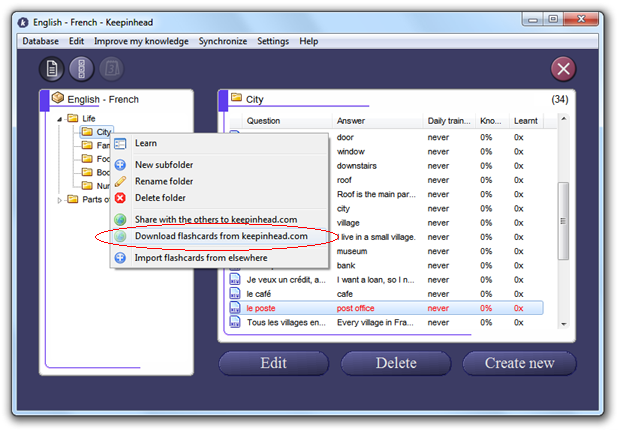The image size is (620, 431).
Task: Select the 'Tous les villages en...' row
Action: [386, 322]
